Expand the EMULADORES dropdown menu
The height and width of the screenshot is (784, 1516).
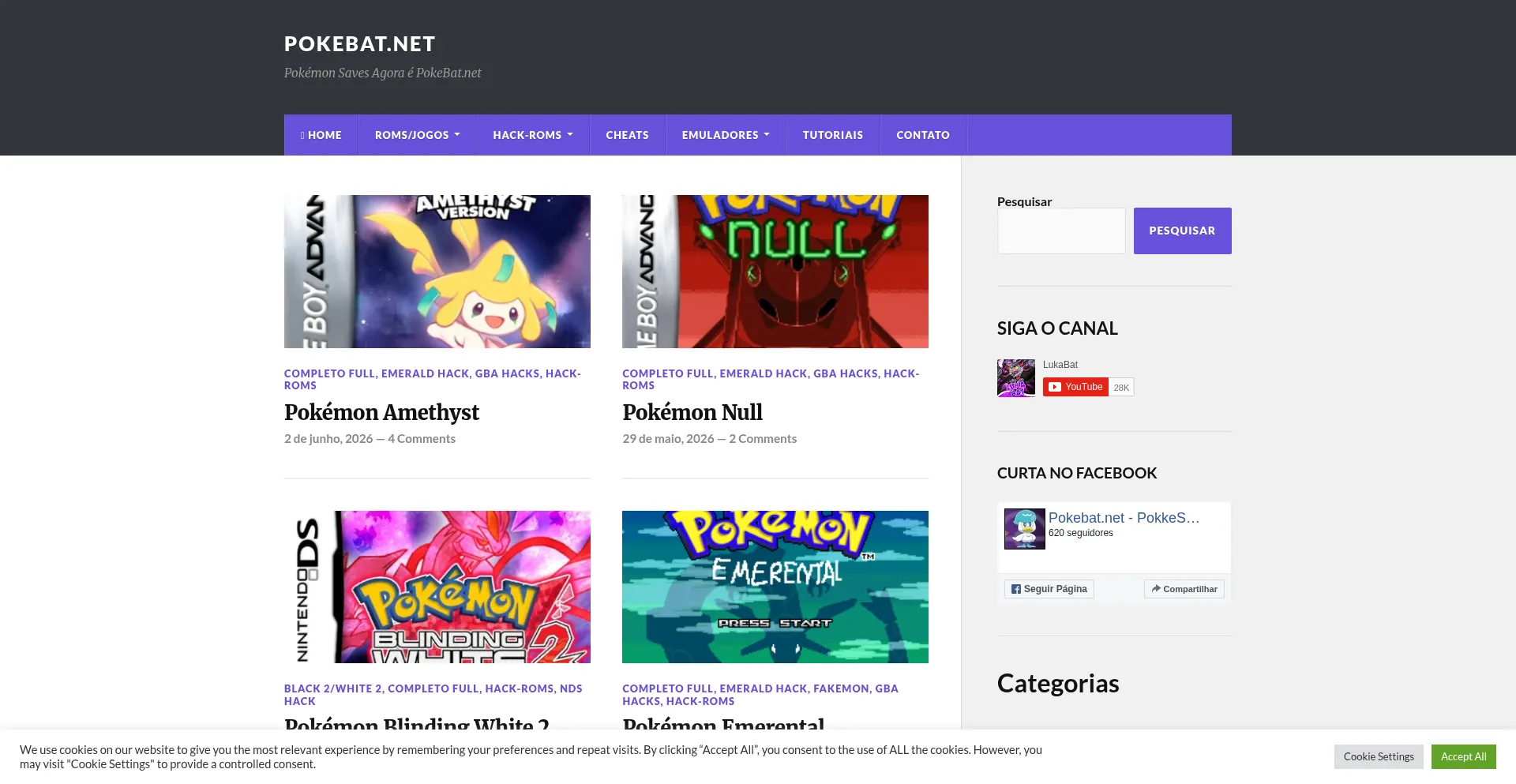[726, 135]
